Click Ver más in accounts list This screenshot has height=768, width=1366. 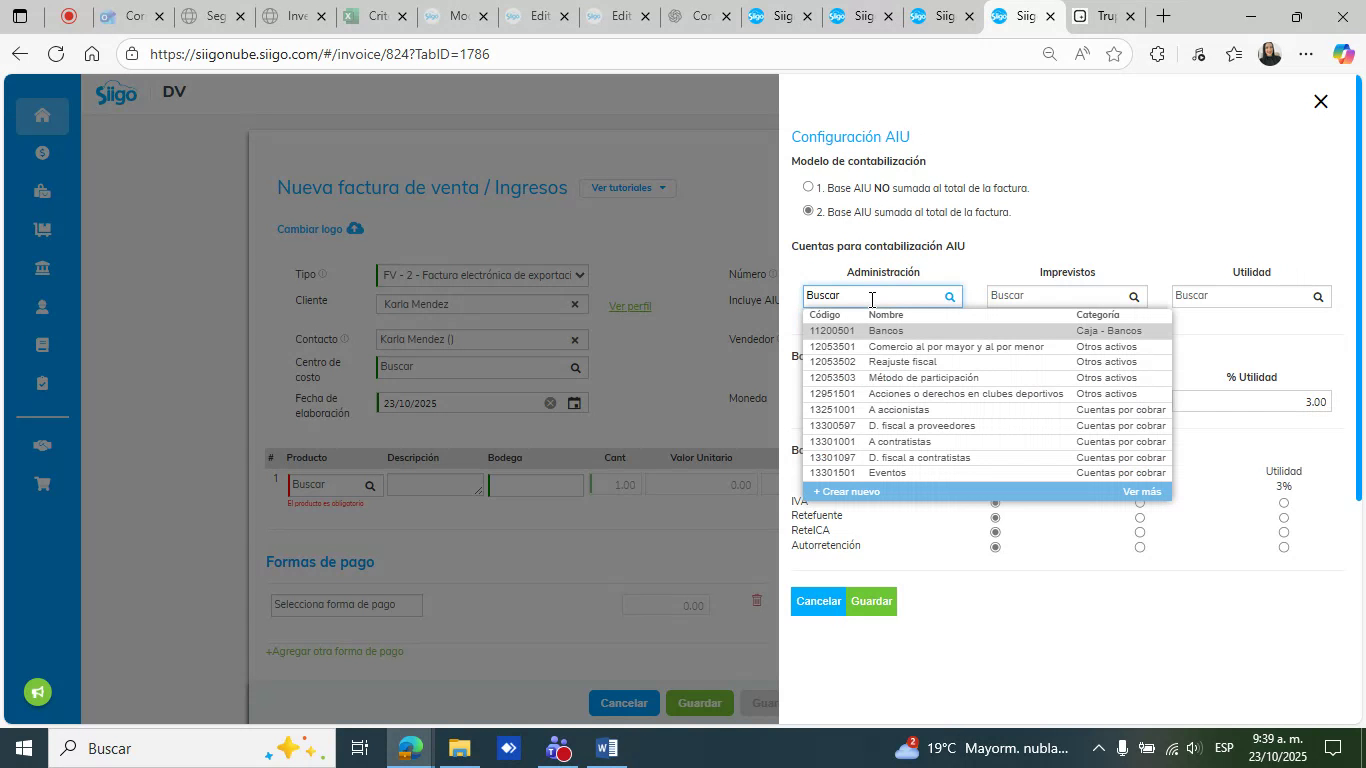1142,492
